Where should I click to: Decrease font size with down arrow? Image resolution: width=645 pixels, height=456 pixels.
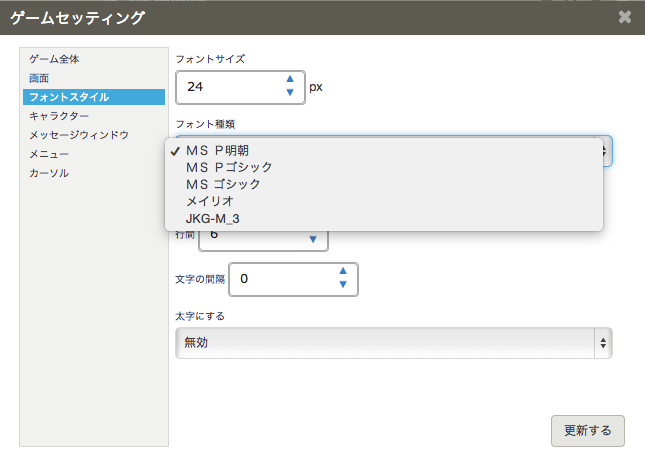click(x=290, y=93)
